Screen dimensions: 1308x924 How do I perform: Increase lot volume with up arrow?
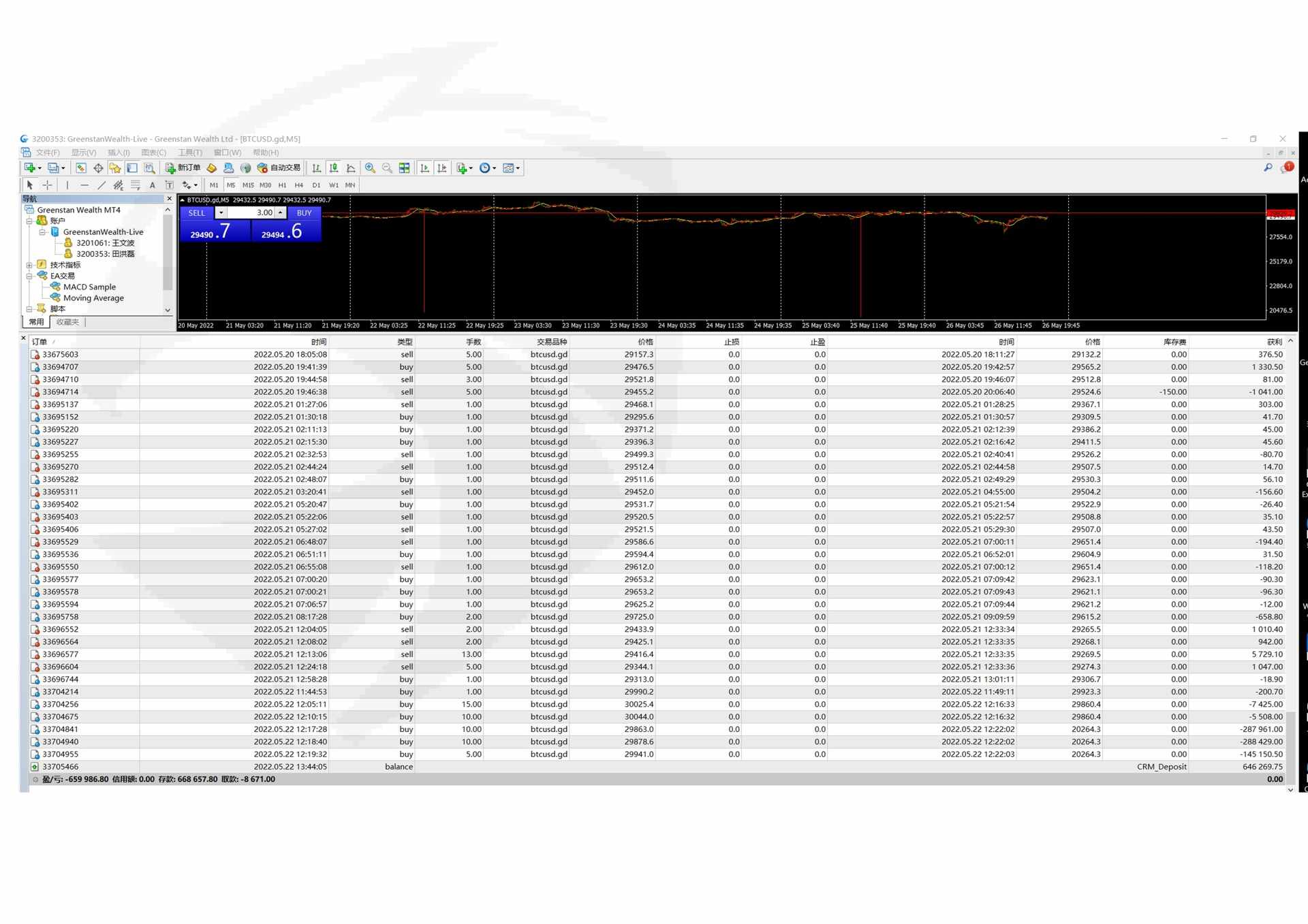pyautogui.click(x=280, y=213)
